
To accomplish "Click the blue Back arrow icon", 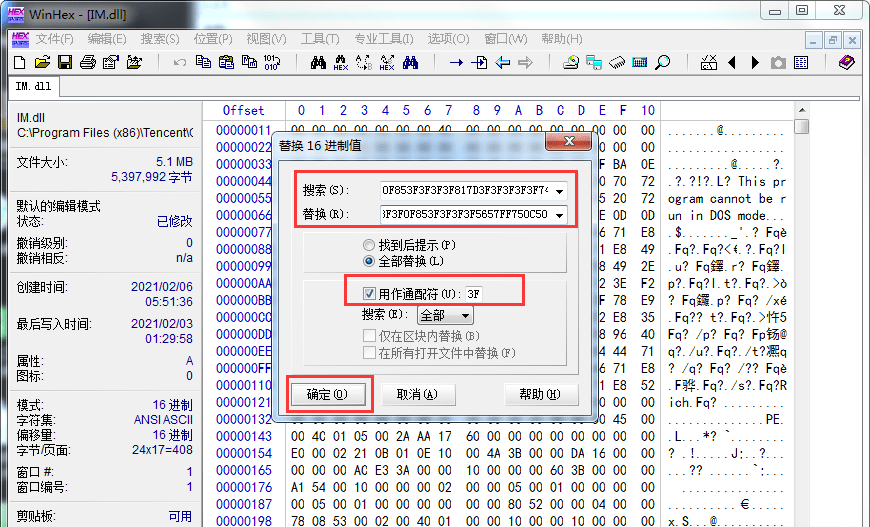I will coord(503,62).
